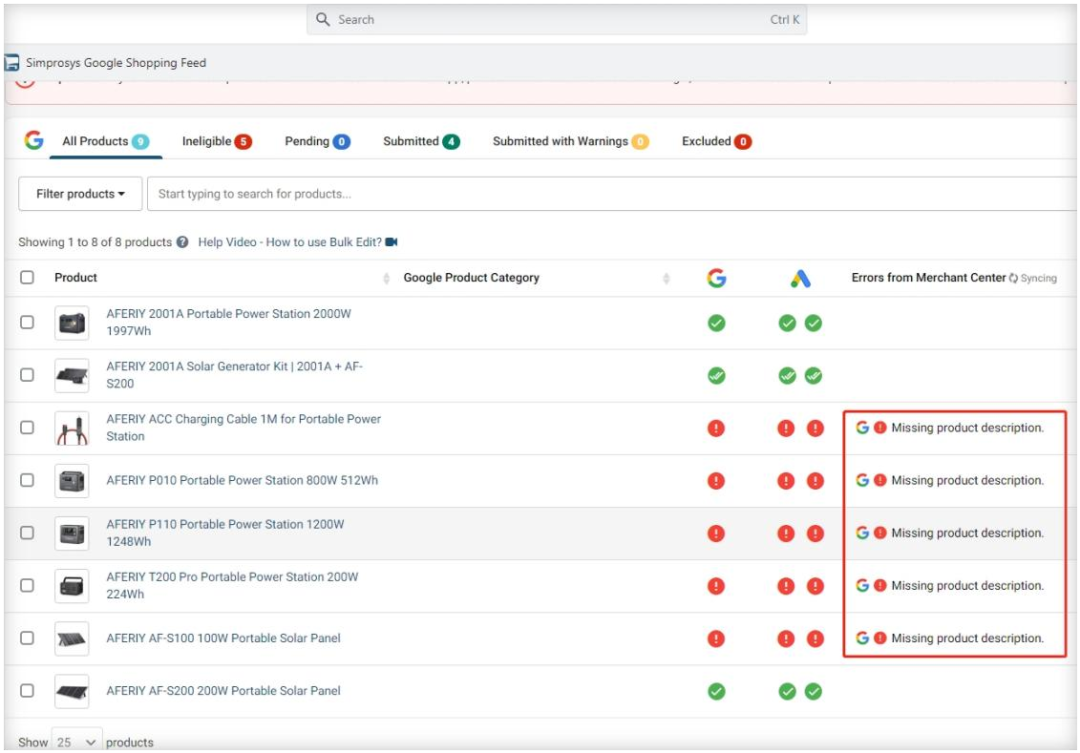Switch to the All Products tab

105,141
